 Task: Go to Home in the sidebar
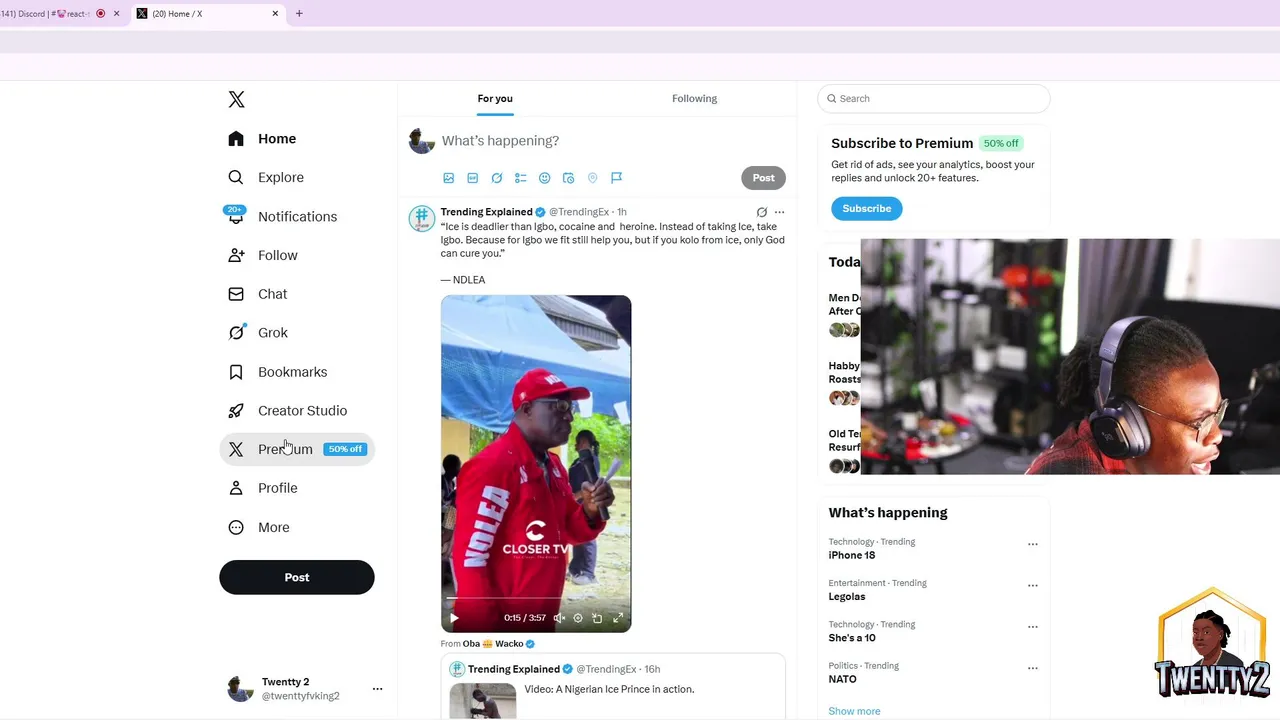pyautogui.click(x=262, y=139)
